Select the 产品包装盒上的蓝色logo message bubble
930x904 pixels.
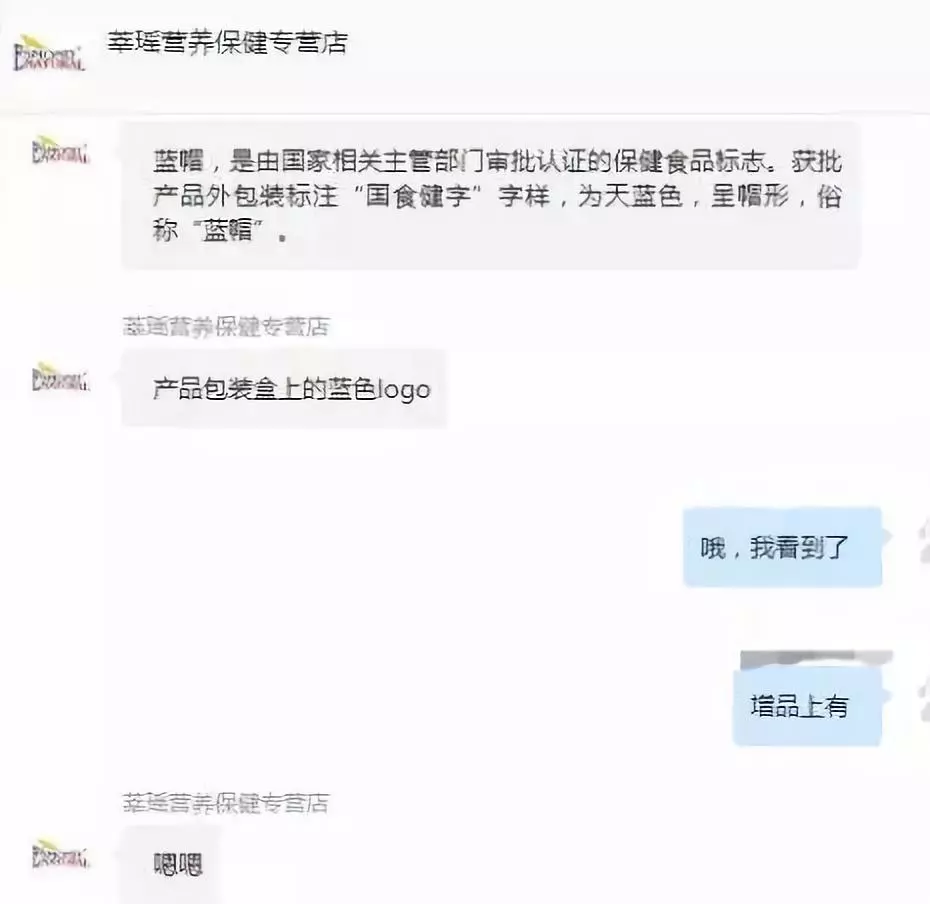(284, 389)
